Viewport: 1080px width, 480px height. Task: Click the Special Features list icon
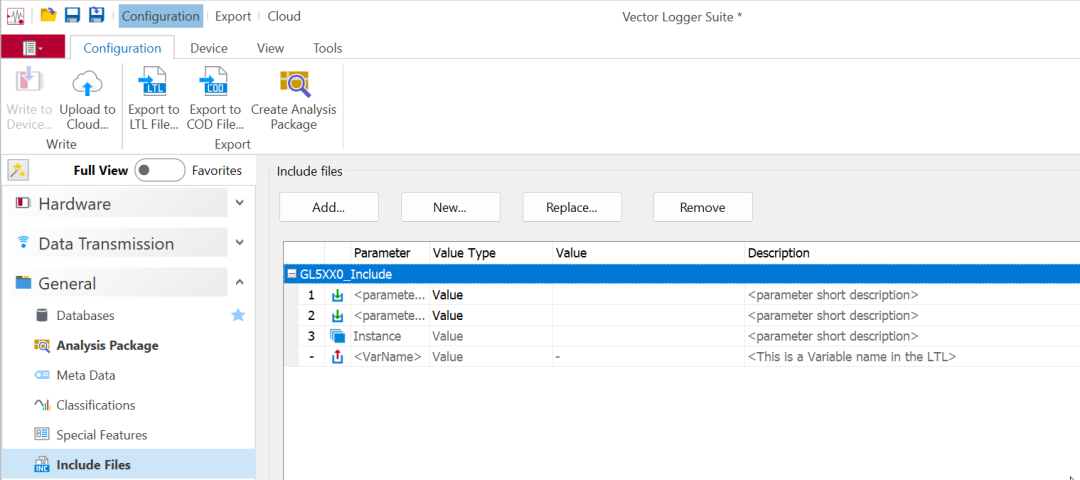click(42, 435)
